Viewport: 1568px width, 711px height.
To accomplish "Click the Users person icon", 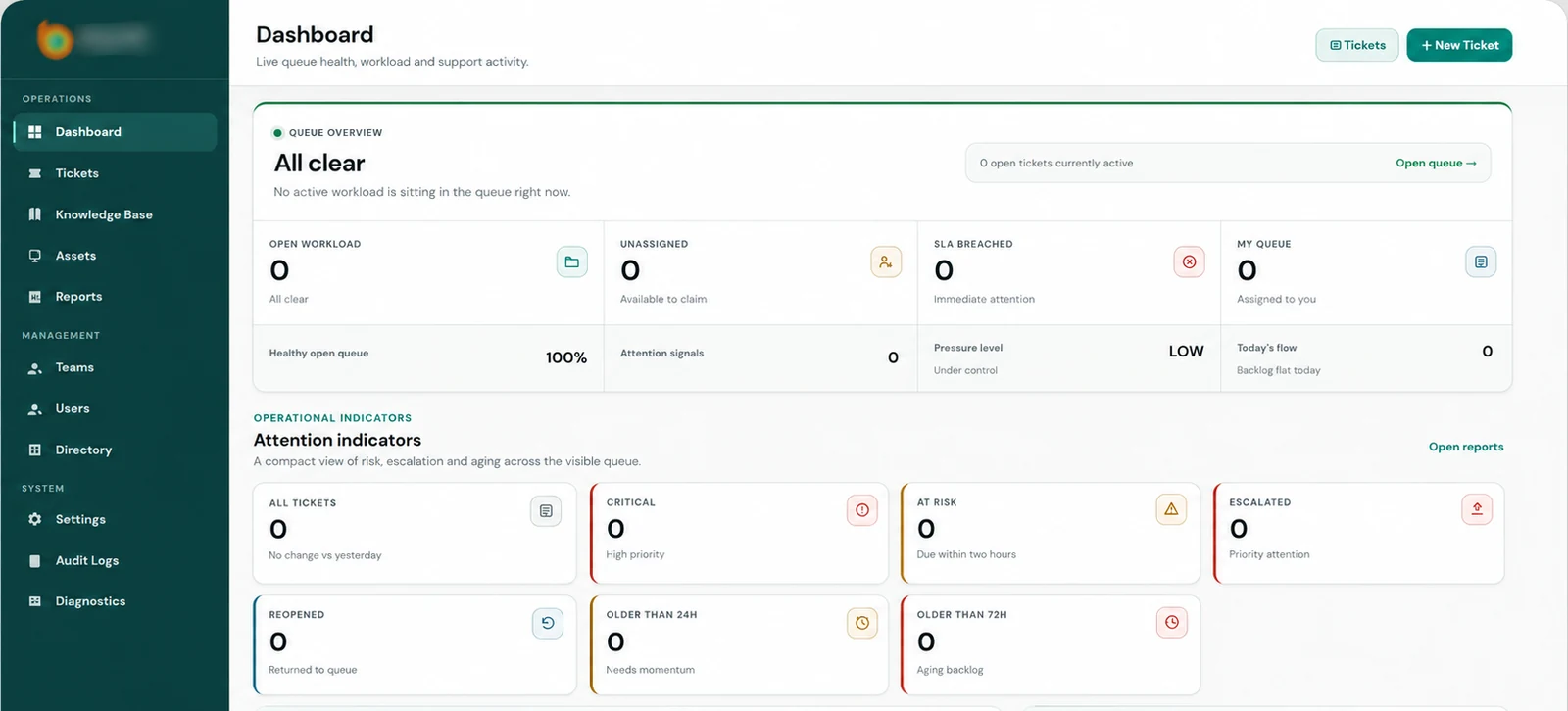I will click(35, 409).
